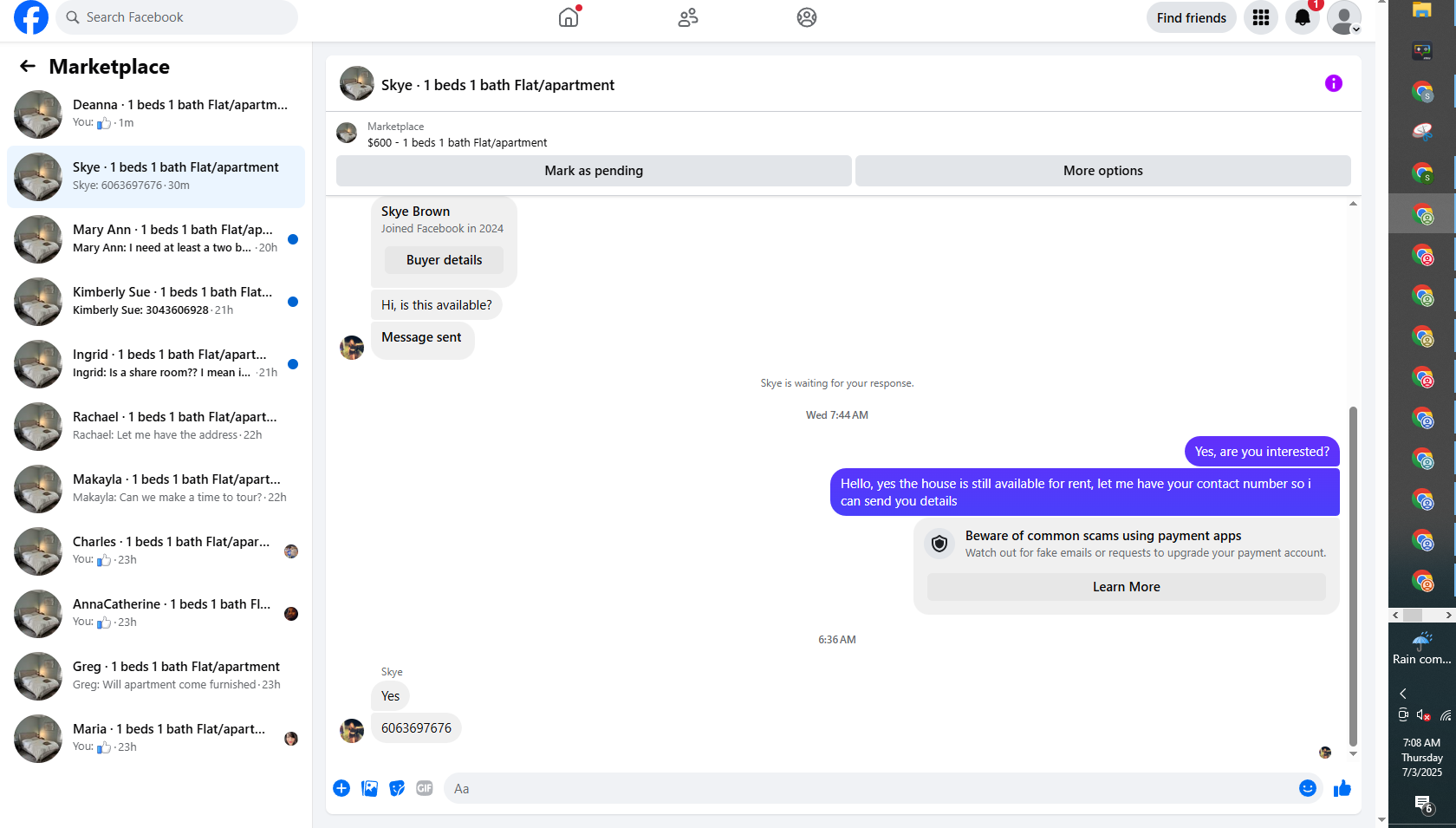
Task: Click the listing thumbnail beside $600 listing
Action: (x=347, y=133)
